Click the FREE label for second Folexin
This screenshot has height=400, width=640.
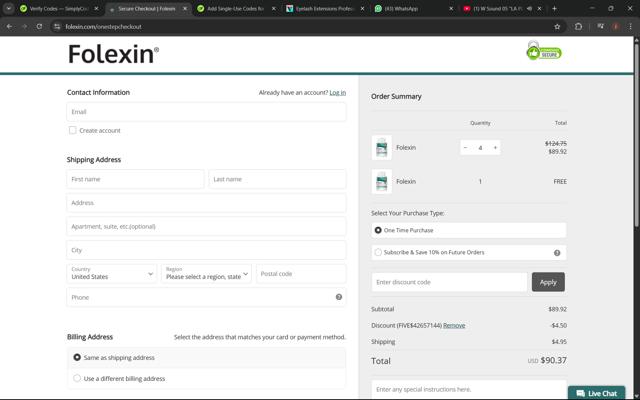[x=560, y=182]
